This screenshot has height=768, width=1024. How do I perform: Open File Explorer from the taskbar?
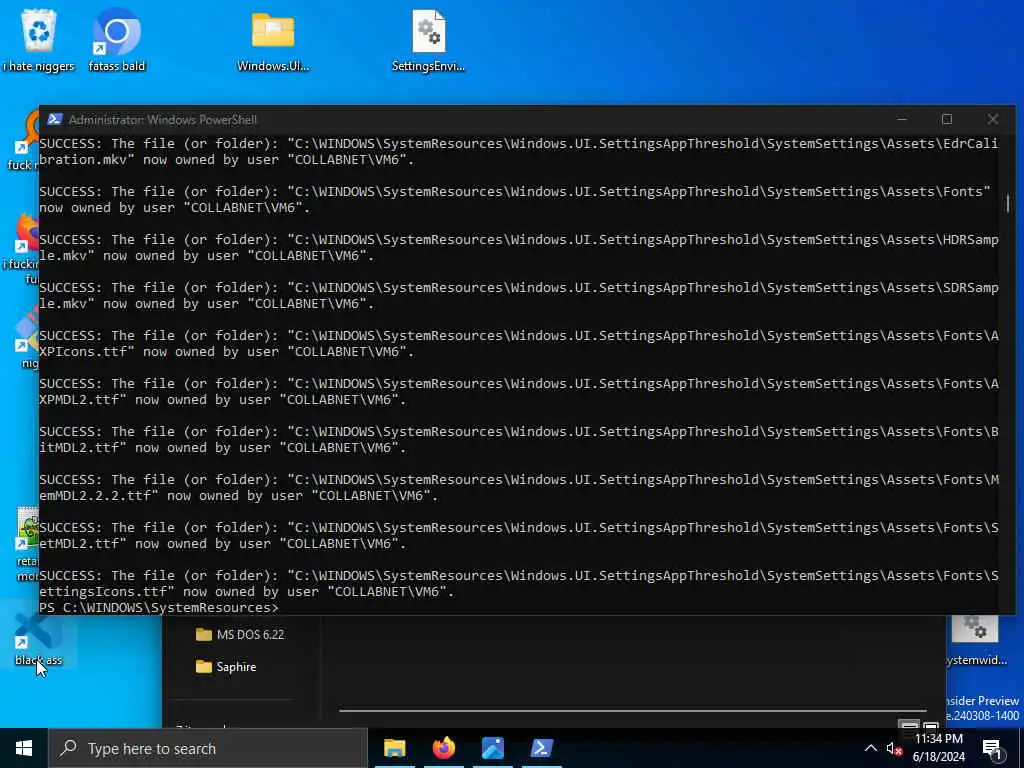point(394,748)
